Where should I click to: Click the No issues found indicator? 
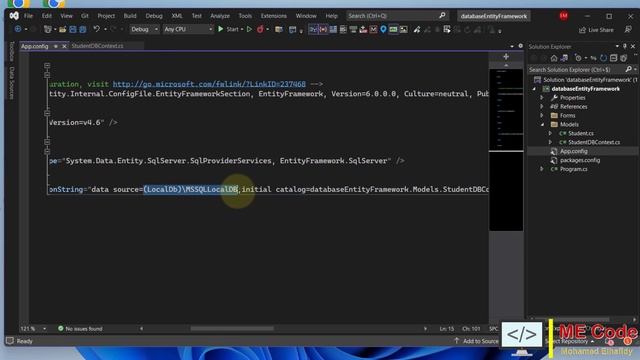coord(80,329)
